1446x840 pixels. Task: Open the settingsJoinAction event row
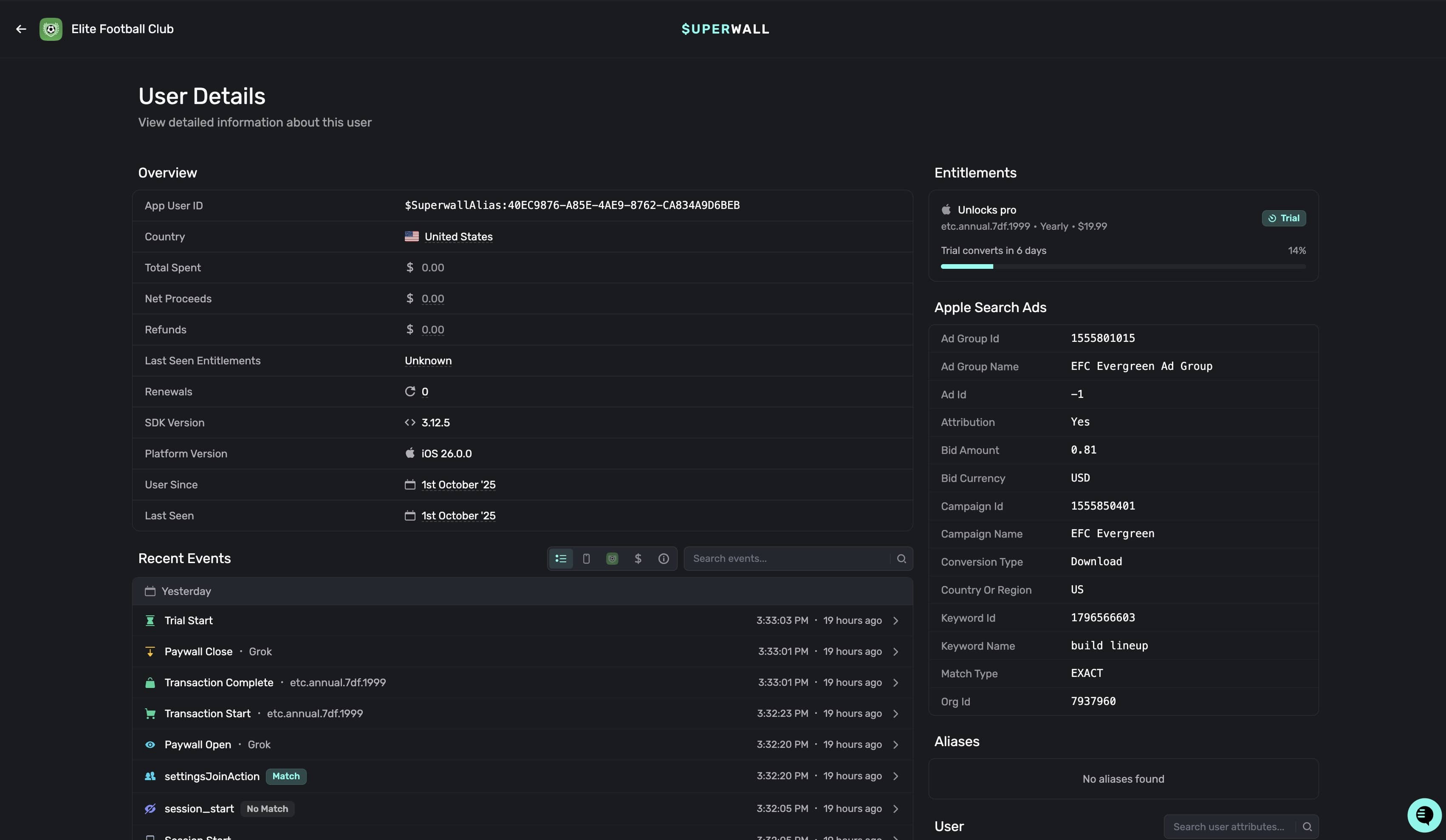(x=212, y=776)
